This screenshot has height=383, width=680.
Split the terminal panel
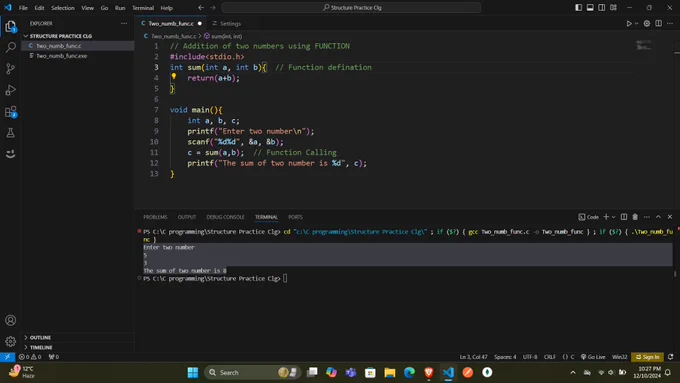pos(624,217)
